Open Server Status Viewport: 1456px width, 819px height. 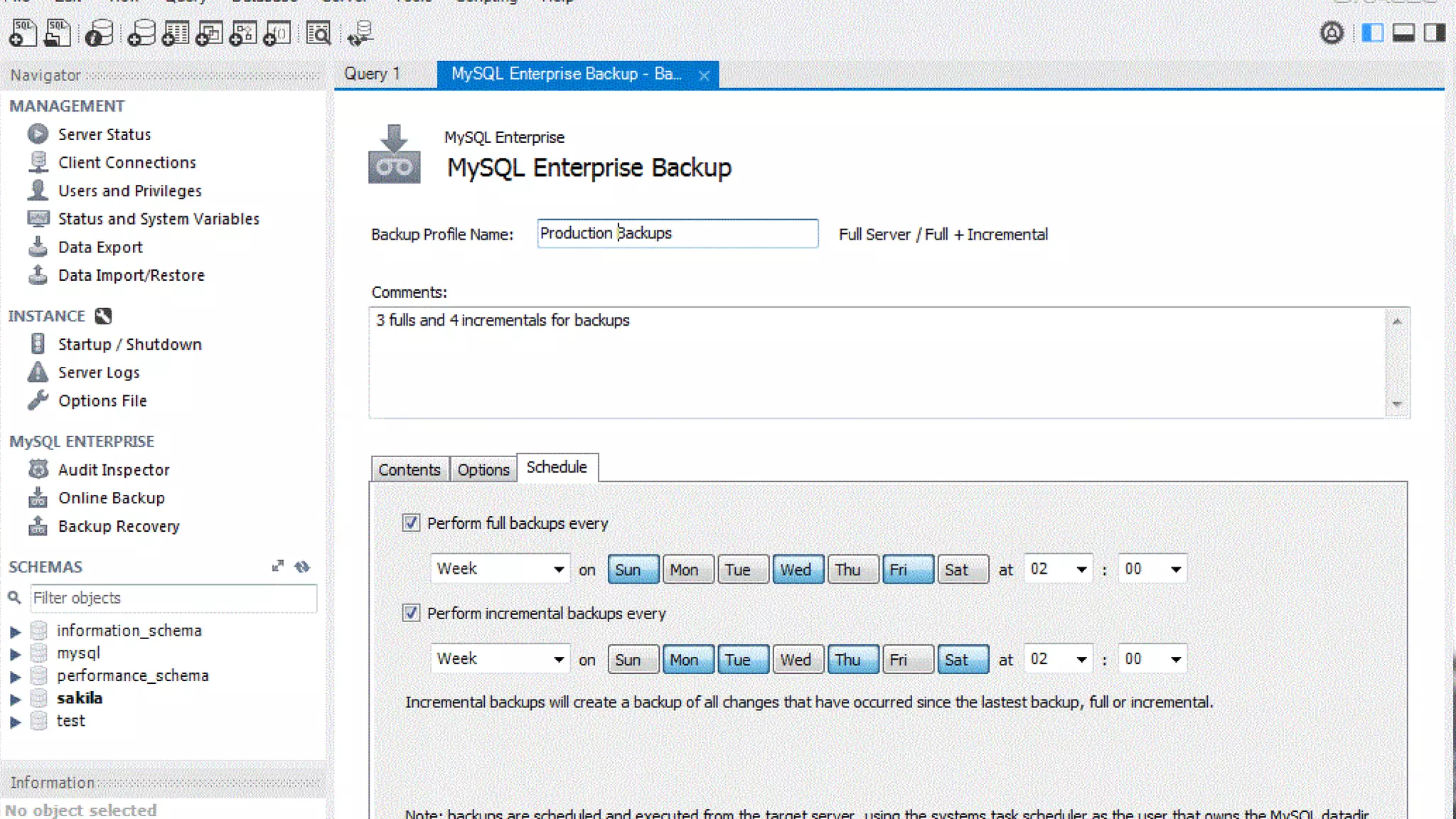coord(105,134)
